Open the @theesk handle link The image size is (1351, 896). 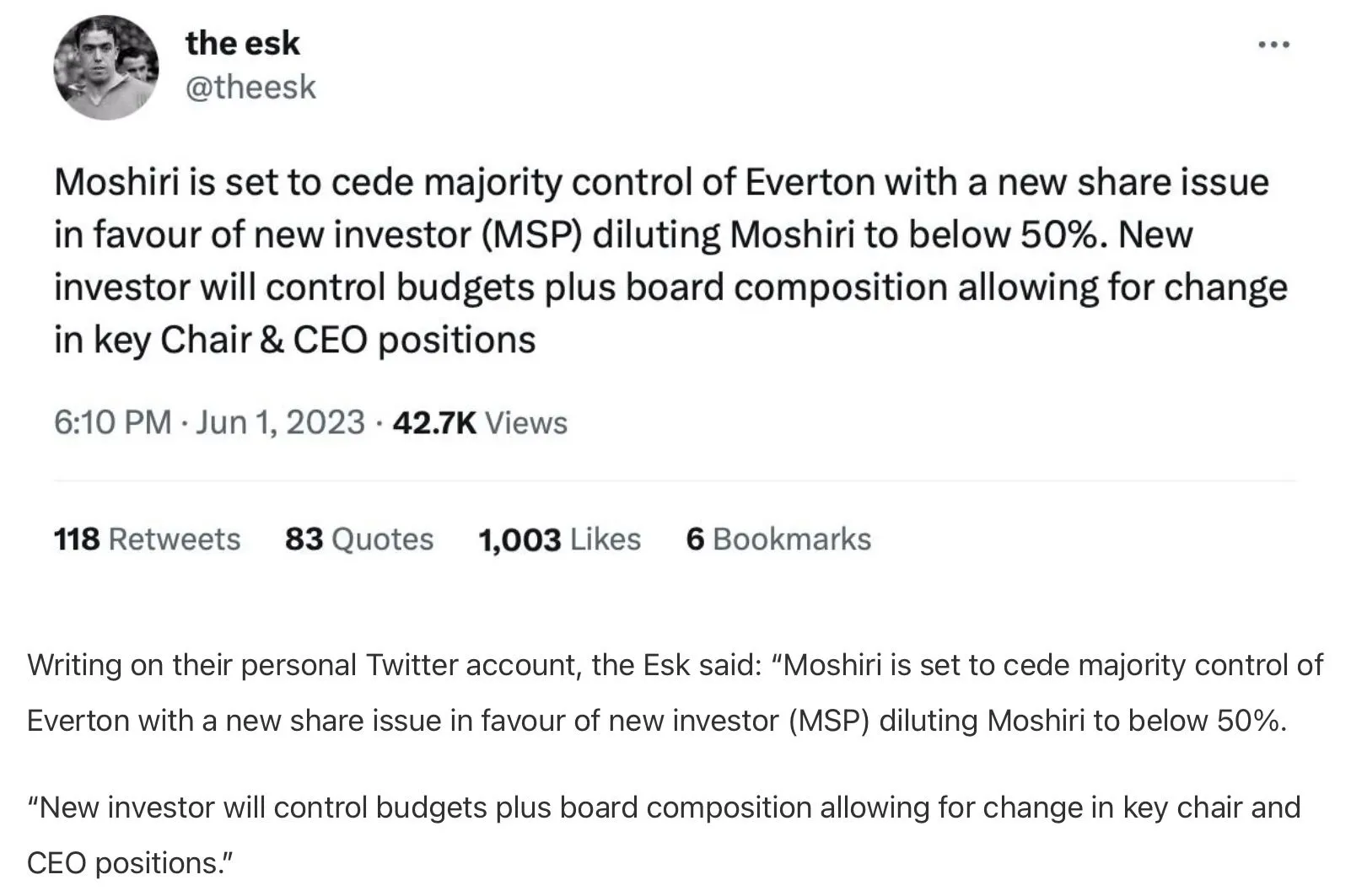[x=250, y=87]
